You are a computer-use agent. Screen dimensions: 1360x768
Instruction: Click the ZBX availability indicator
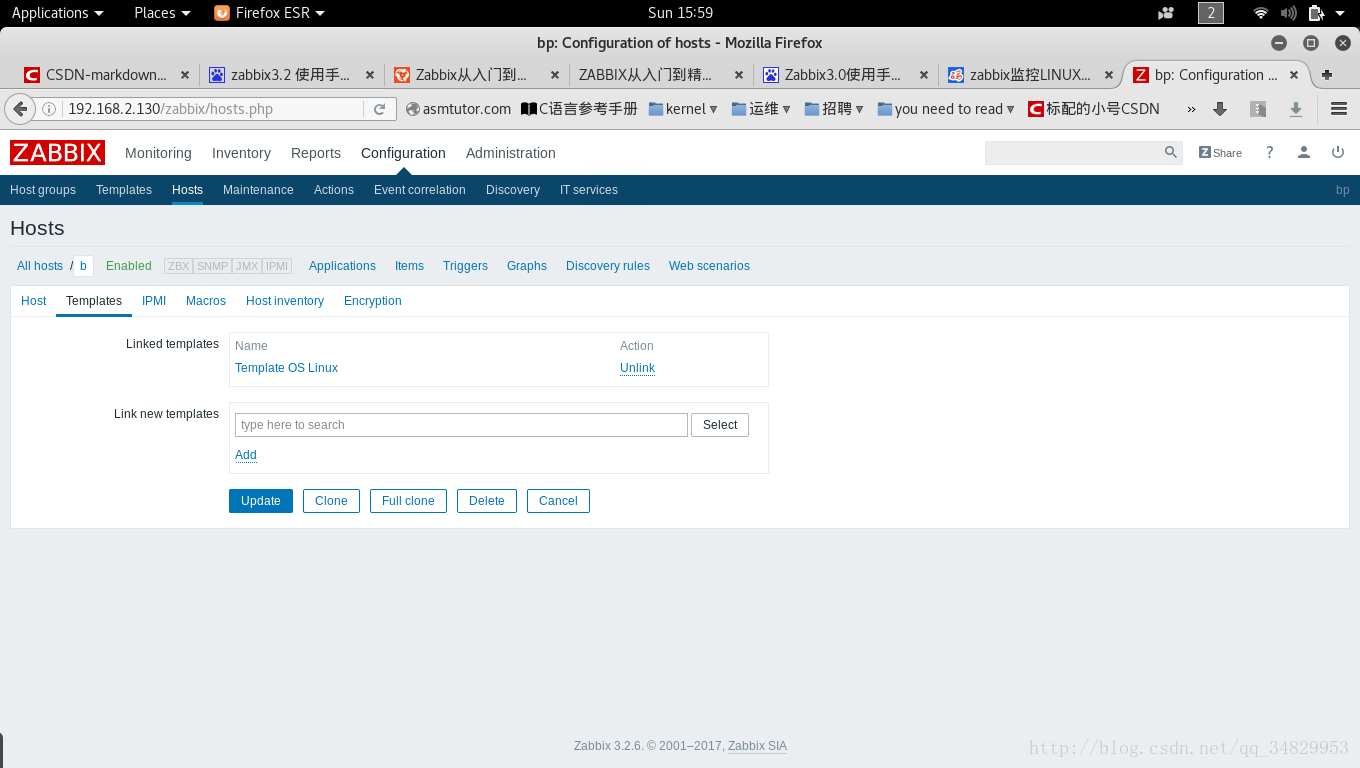pos(179,266)
